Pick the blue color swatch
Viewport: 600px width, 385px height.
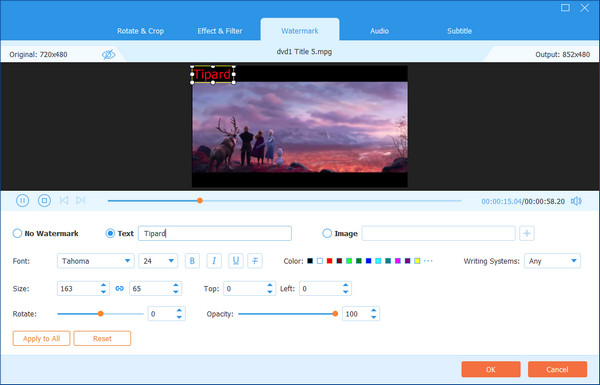(368, 261)
